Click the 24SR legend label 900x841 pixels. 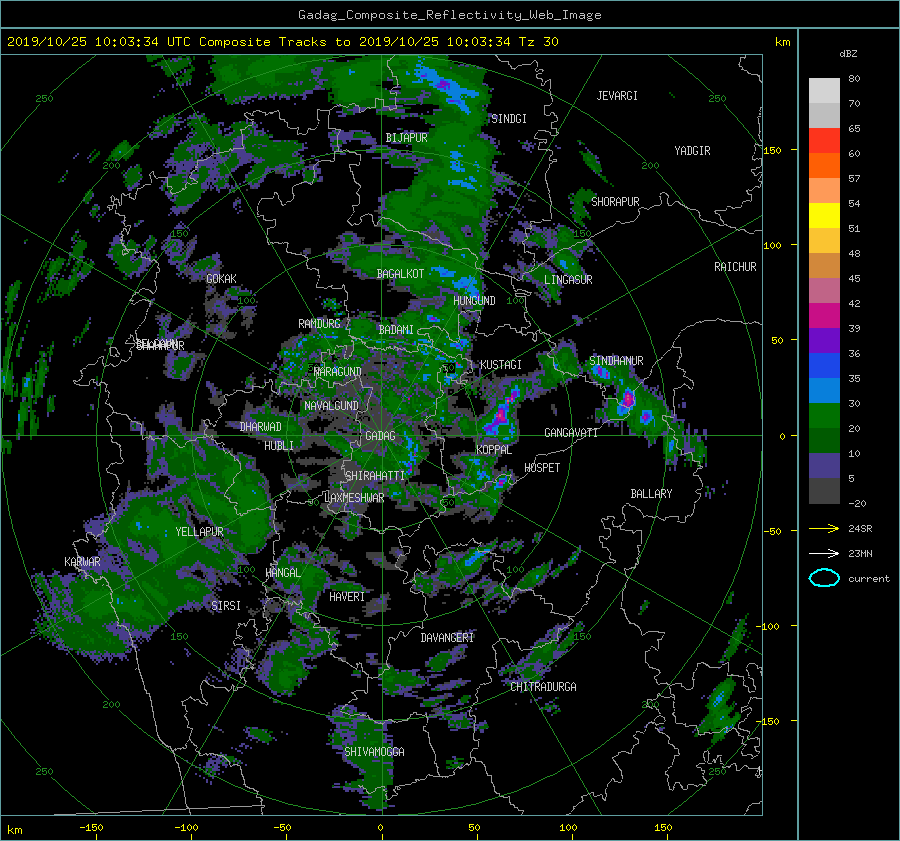860,529
